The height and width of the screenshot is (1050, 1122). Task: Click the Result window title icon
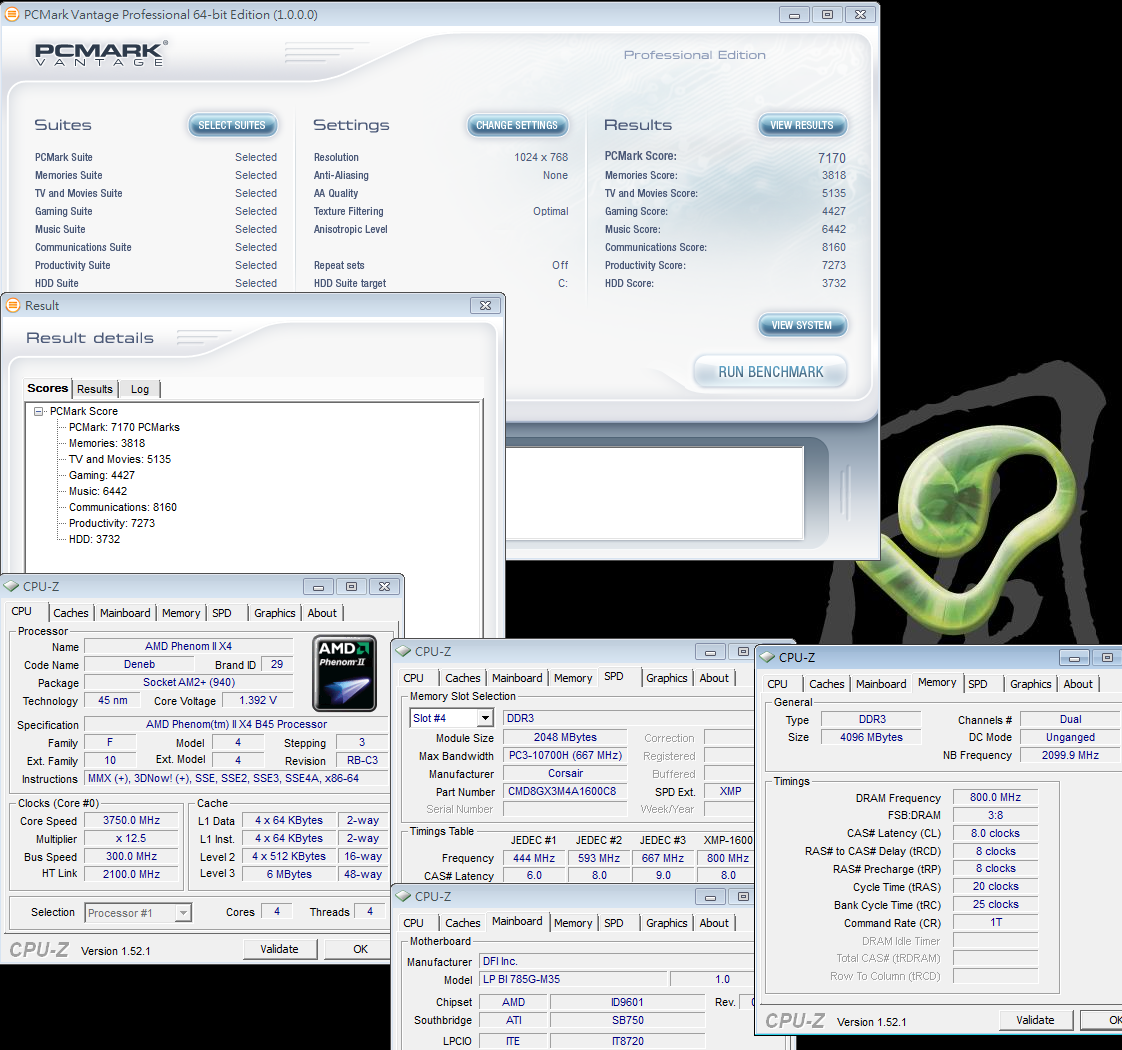pyautogui.click(x=13, y=306)
